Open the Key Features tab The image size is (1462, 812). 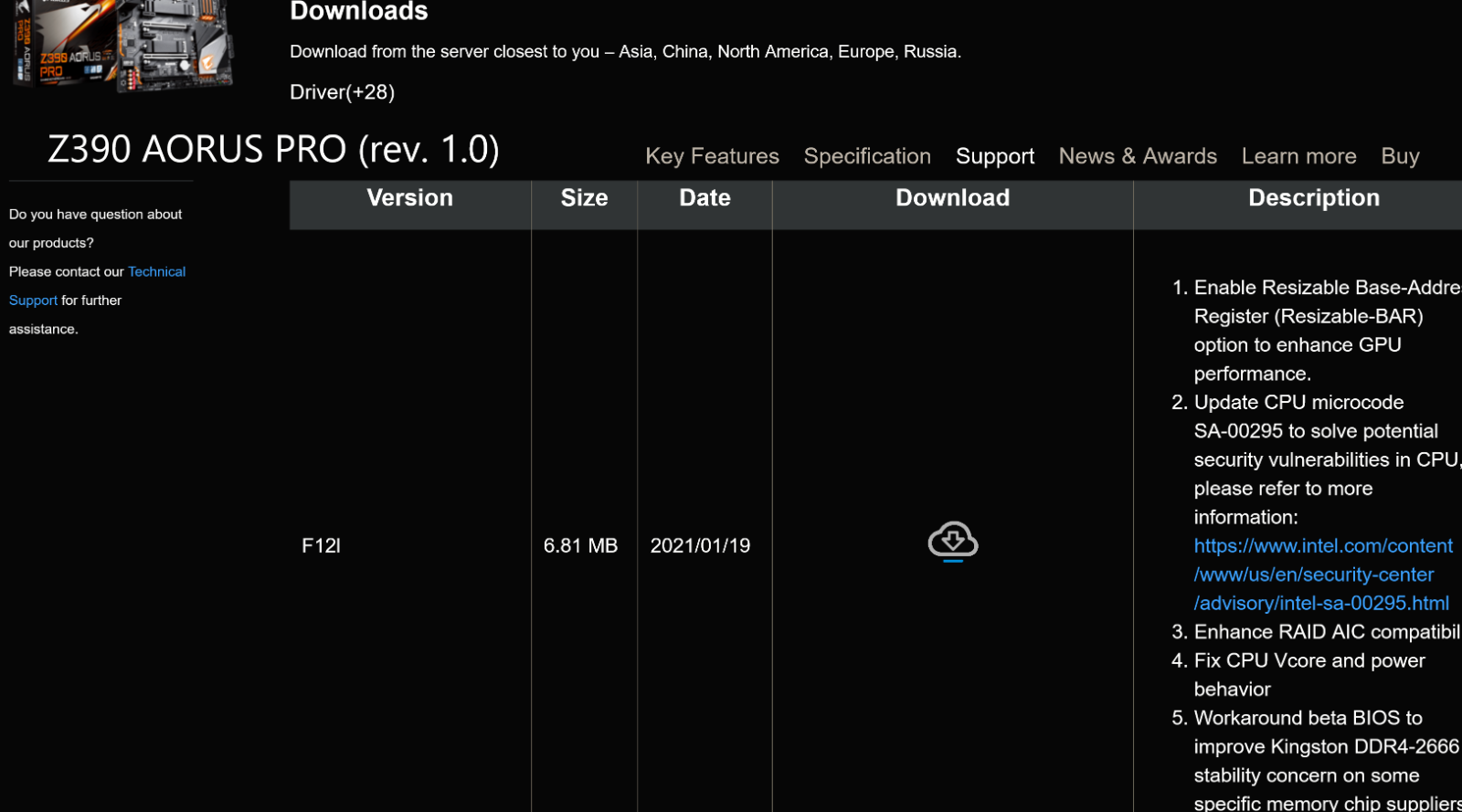point(712,156)
